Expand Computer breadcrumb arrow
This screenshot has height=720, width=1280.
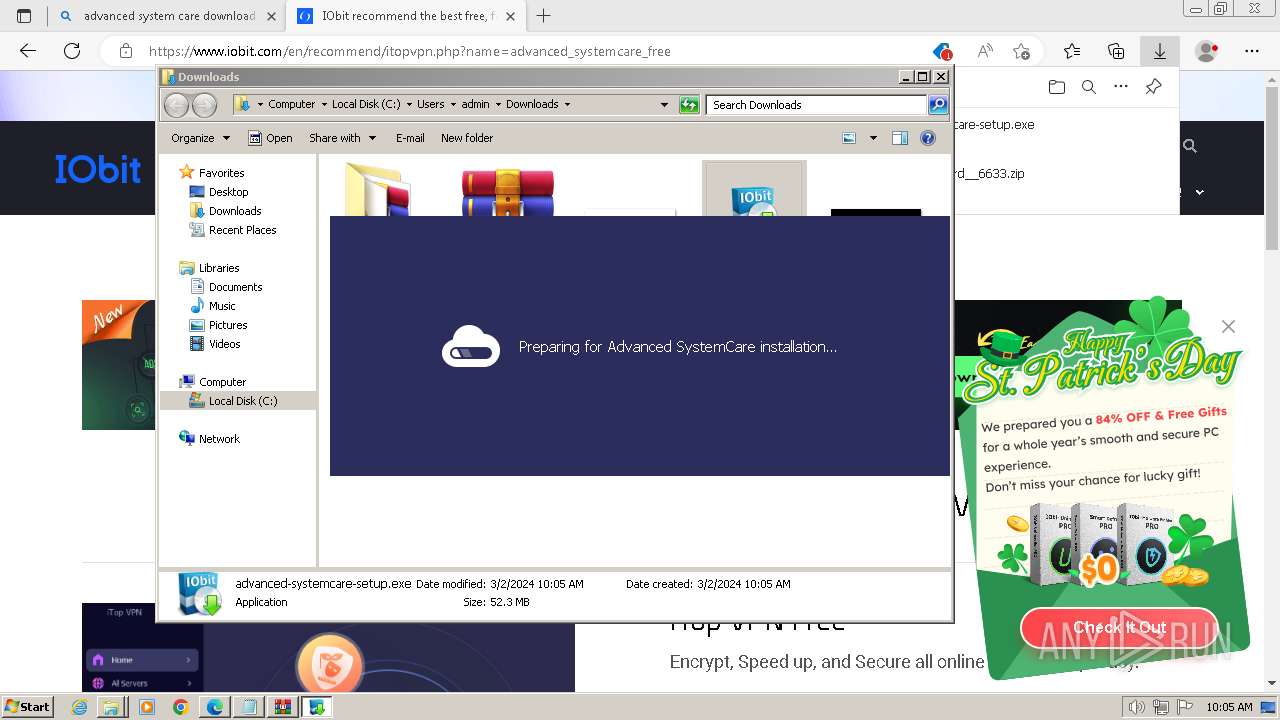click(324, 104)
